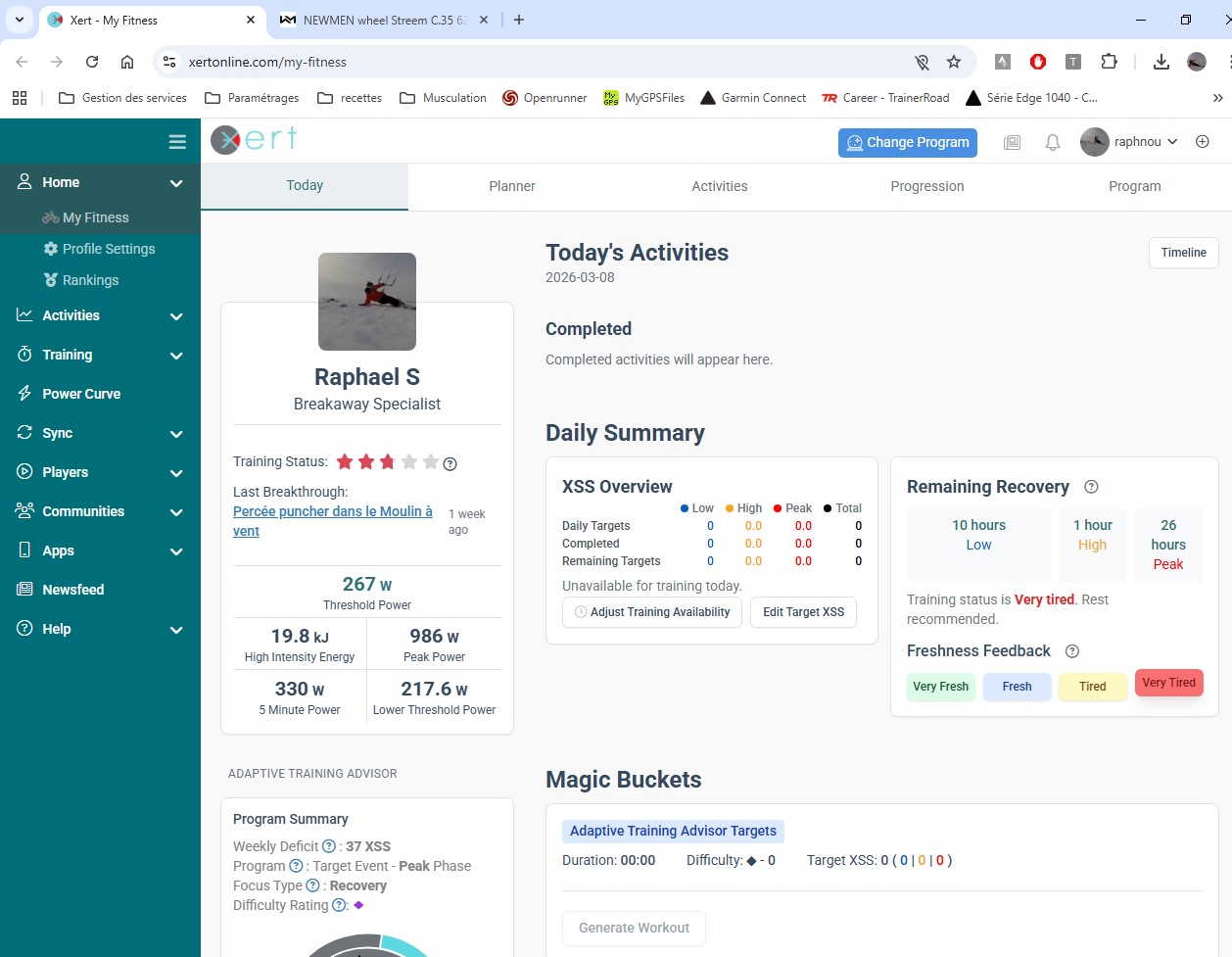
Task: Switch to the Planner tab
Action: click(x=512, y=186)
